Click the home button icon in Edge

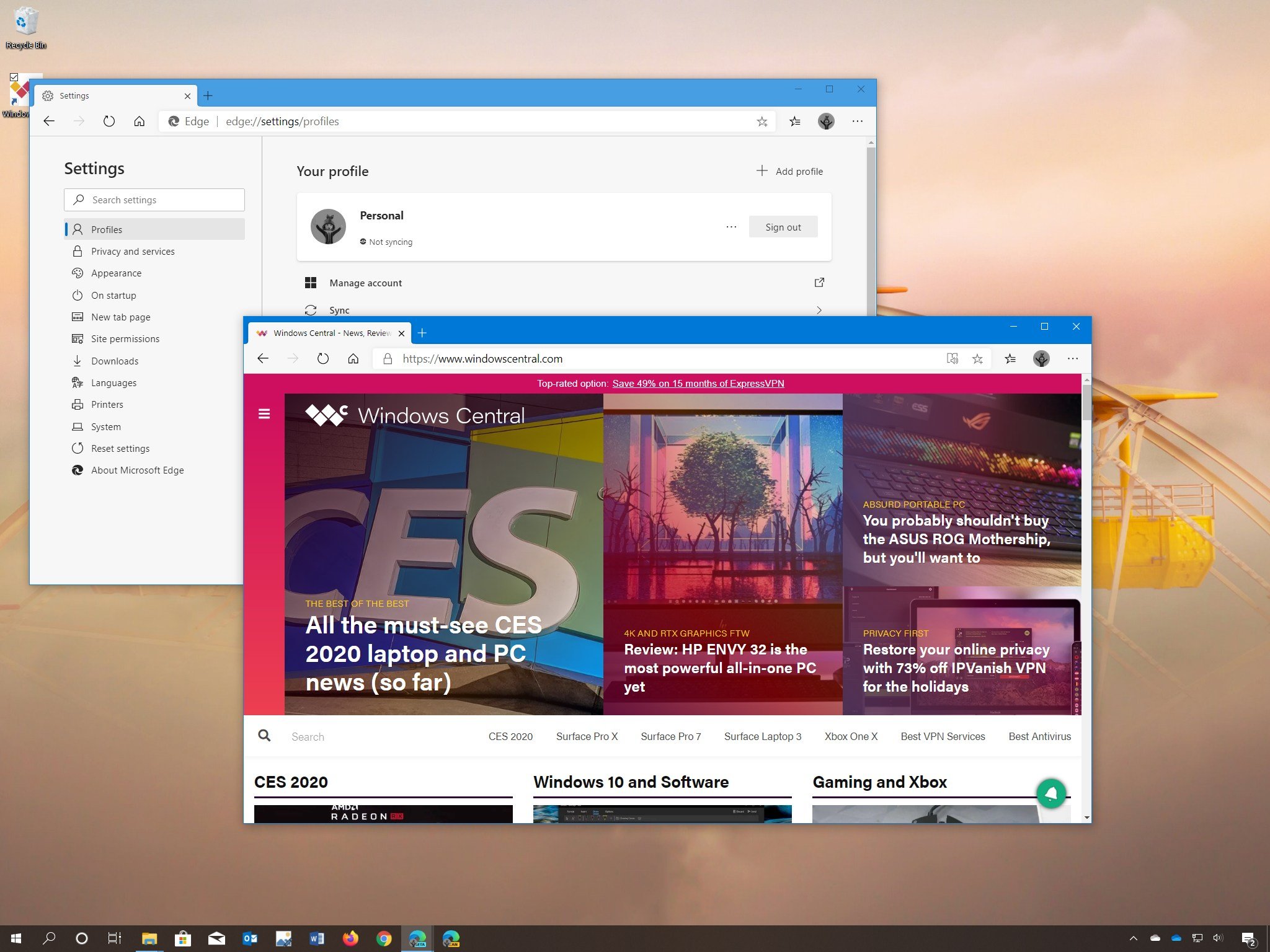coord(354,358)
